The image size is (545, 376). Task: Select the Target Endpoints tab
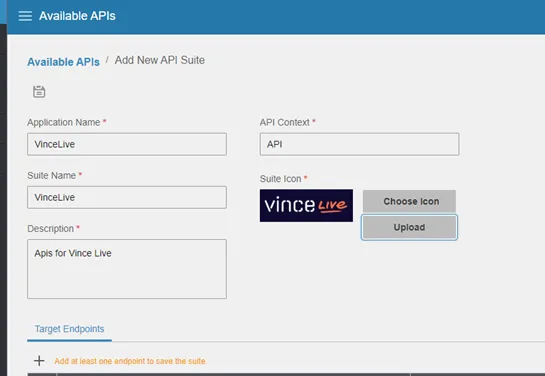[x=69, y=329]
